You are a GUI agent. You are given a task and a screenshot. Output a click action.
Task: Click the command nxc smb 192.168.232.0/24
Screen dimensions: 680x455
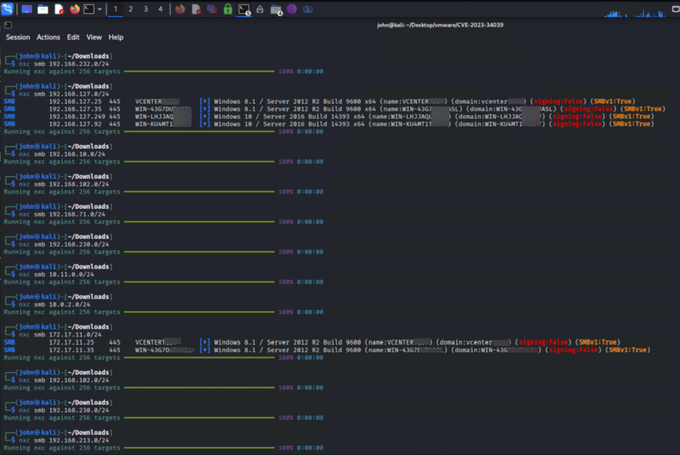pyautogui.click(x=64, y=64)
